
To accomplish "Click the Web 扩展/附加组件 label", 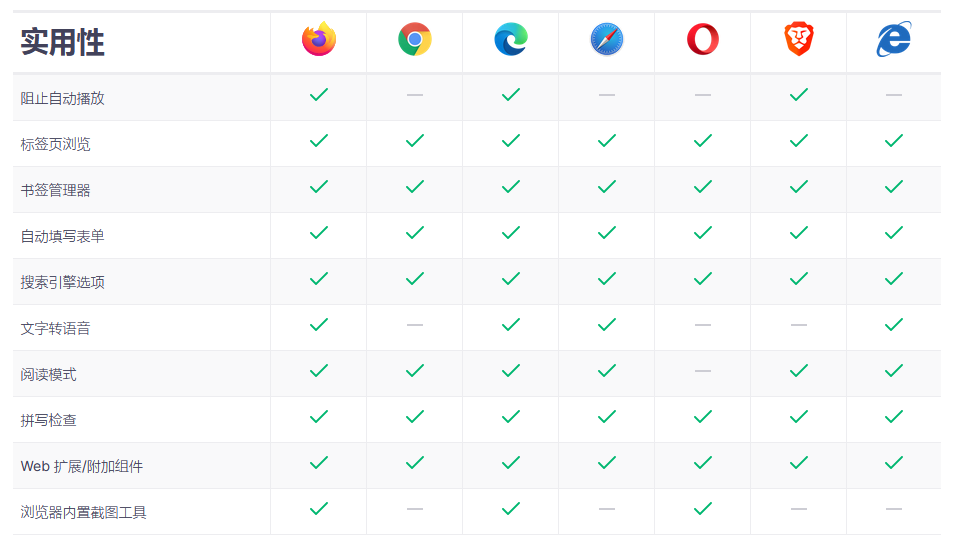I will (82, 466).
